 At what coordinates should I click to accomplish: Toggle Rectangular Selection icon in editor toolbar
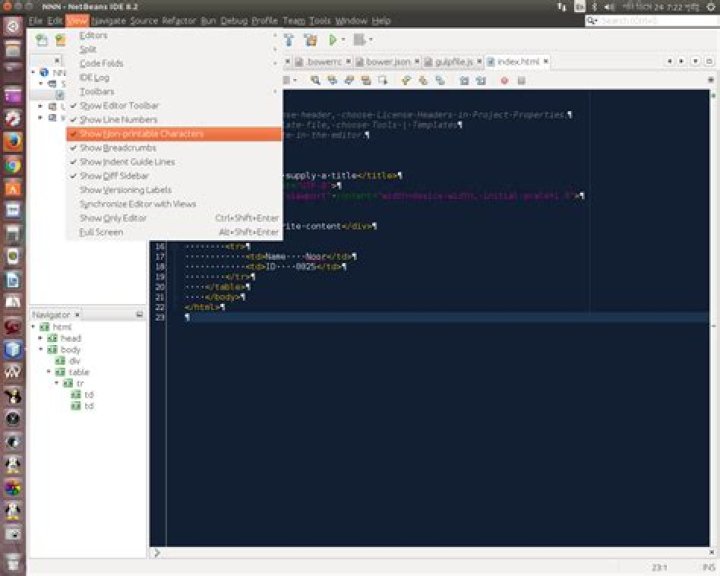coord(382,80)
